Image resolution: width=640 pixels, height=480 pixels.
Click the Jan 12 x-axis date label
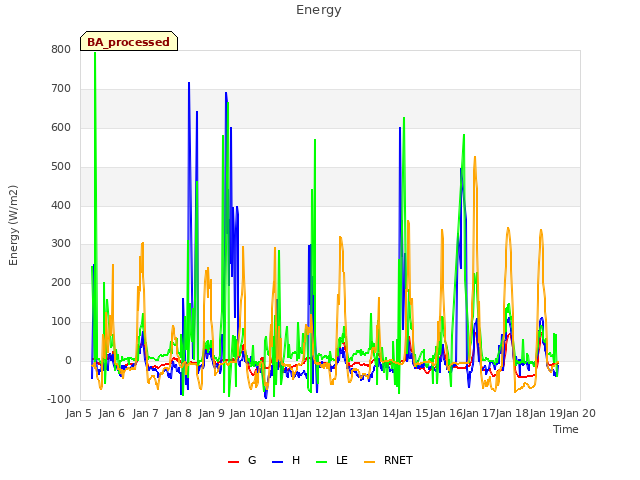pos(312,413)
